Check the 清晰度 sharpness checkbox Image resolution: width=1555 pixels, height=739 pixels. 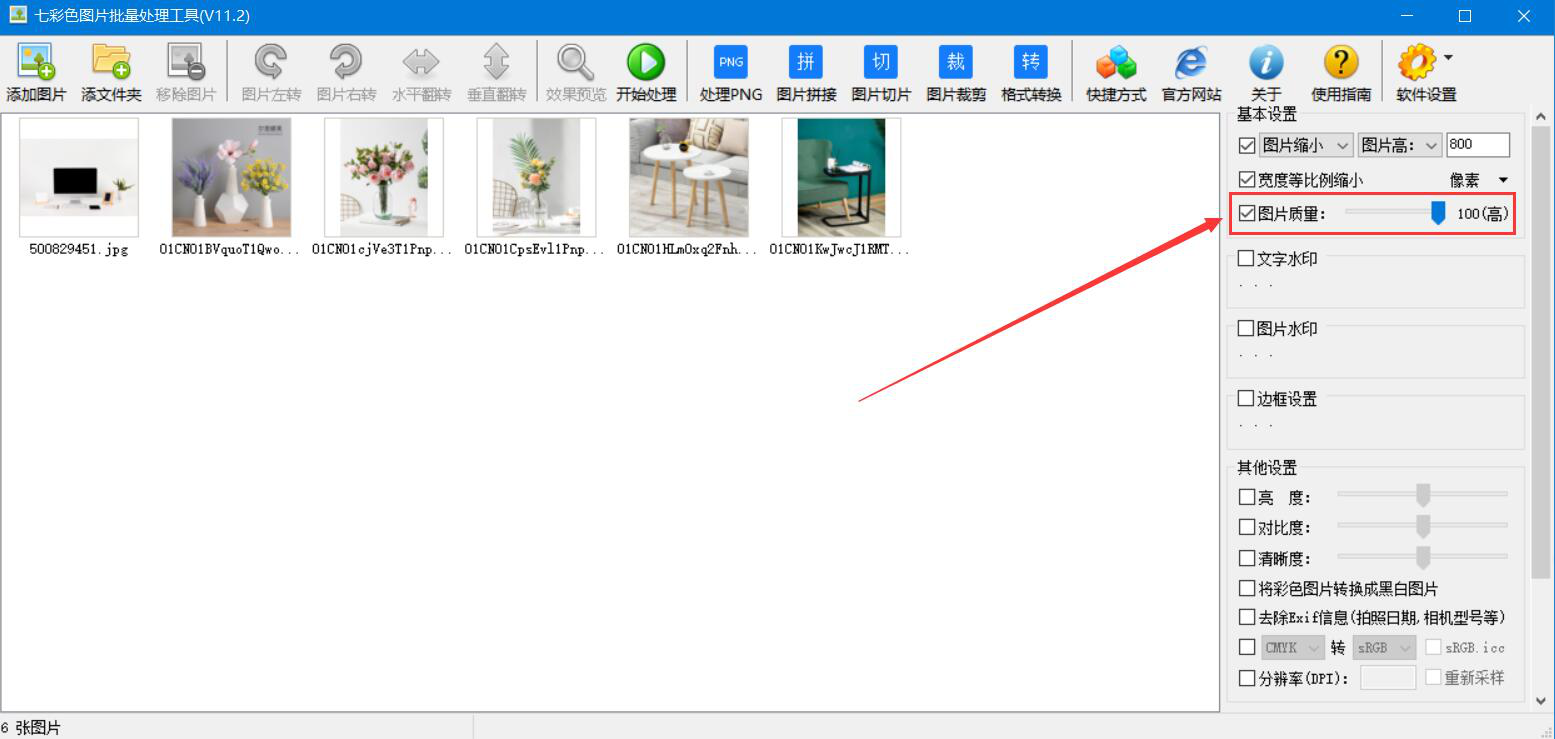(1247, 558)
